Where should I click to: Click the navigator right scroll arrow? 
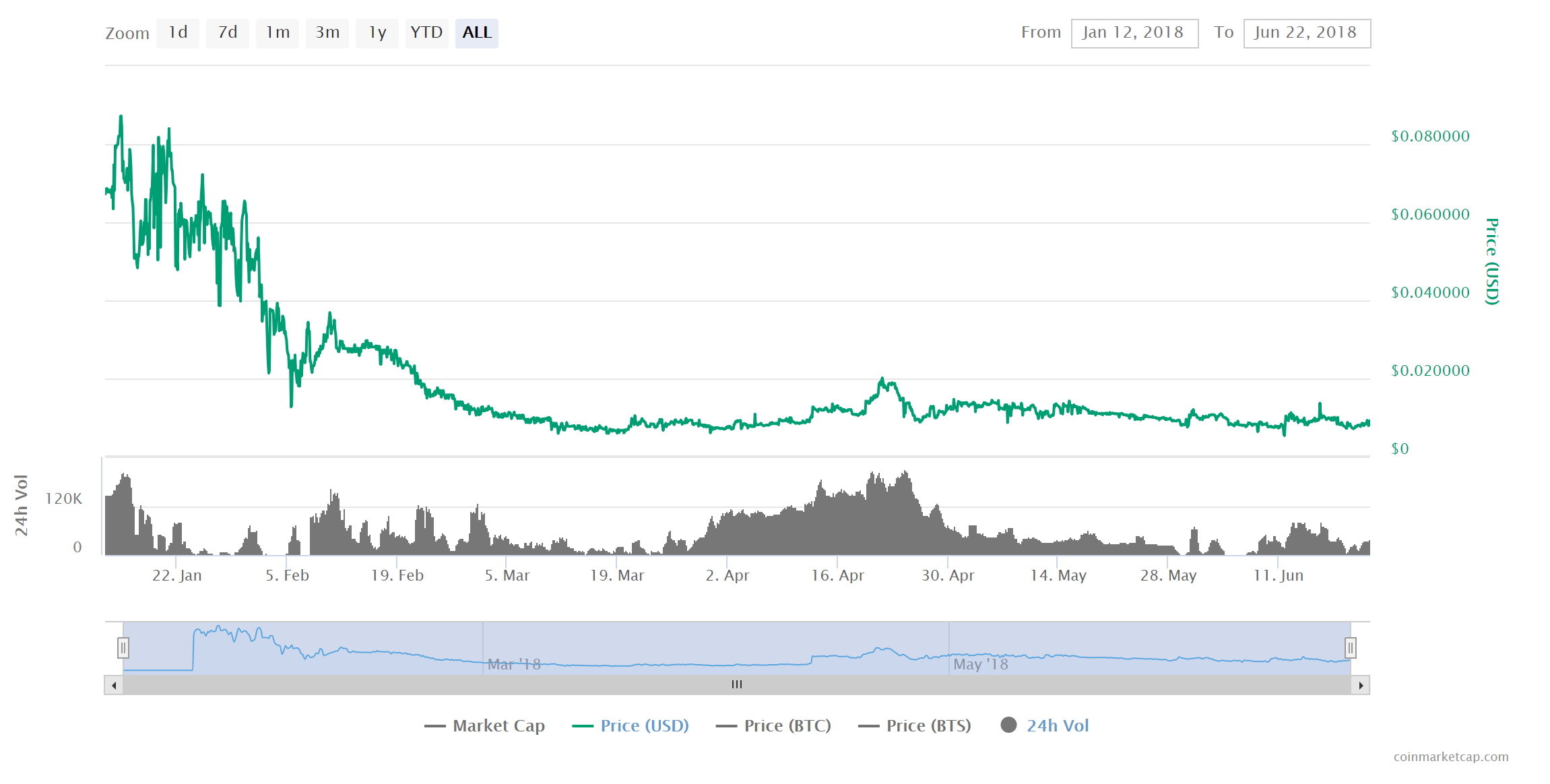pos(1361,685)
